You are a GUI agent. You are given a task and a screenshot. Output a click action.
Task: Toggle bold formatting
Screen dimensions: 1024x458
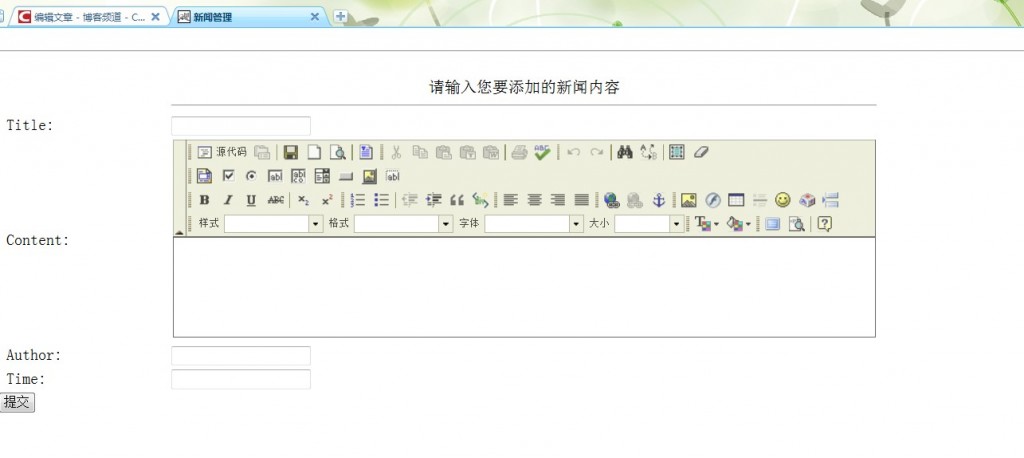point(204,200)
